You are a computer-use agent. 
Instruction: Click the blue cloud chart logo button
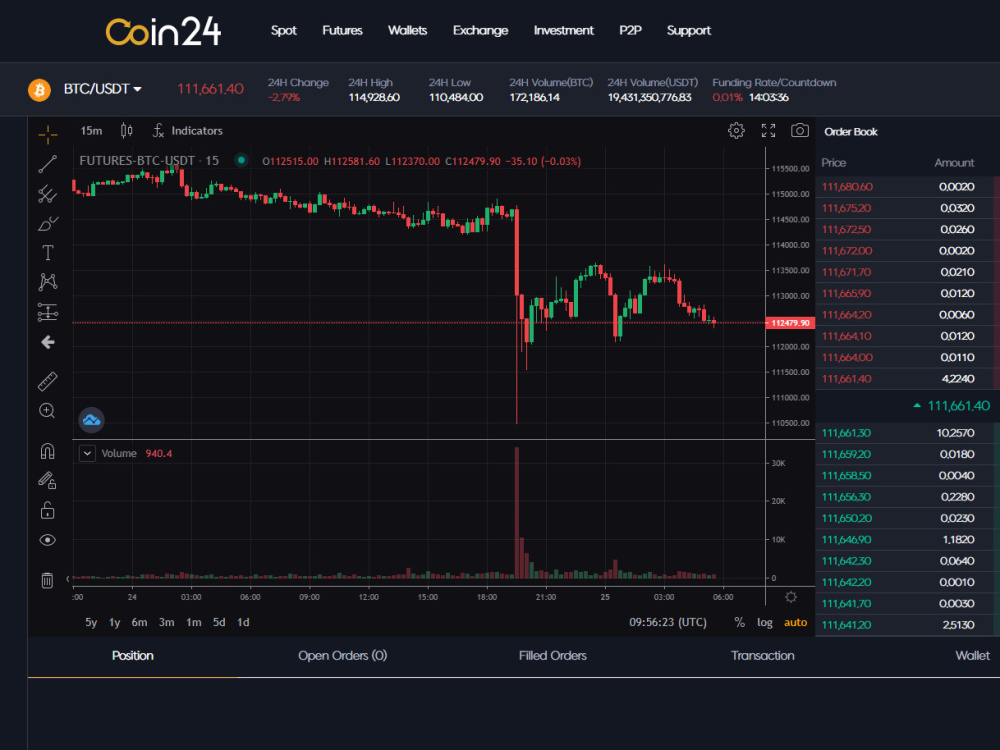click(x=91, y=420)
